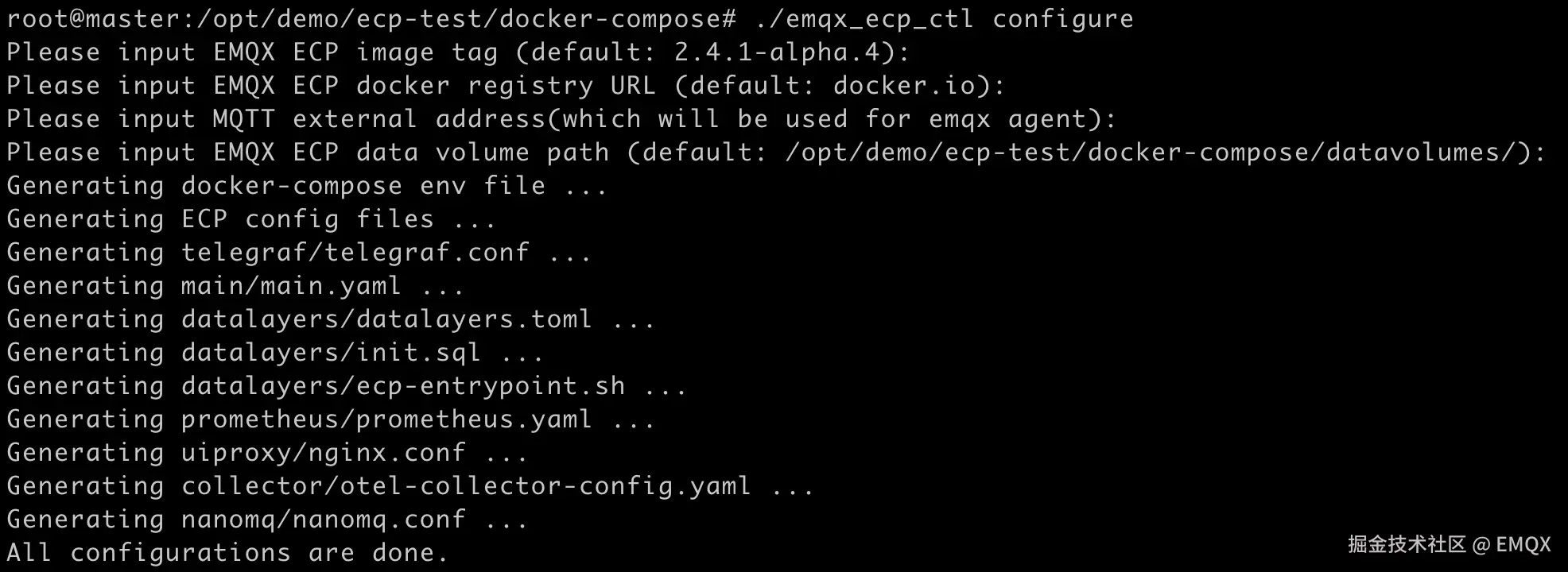This screenshot has width=1568, height=572.
Task: Click the uiproxy/nginx.conf text
Action: (323, 453)
